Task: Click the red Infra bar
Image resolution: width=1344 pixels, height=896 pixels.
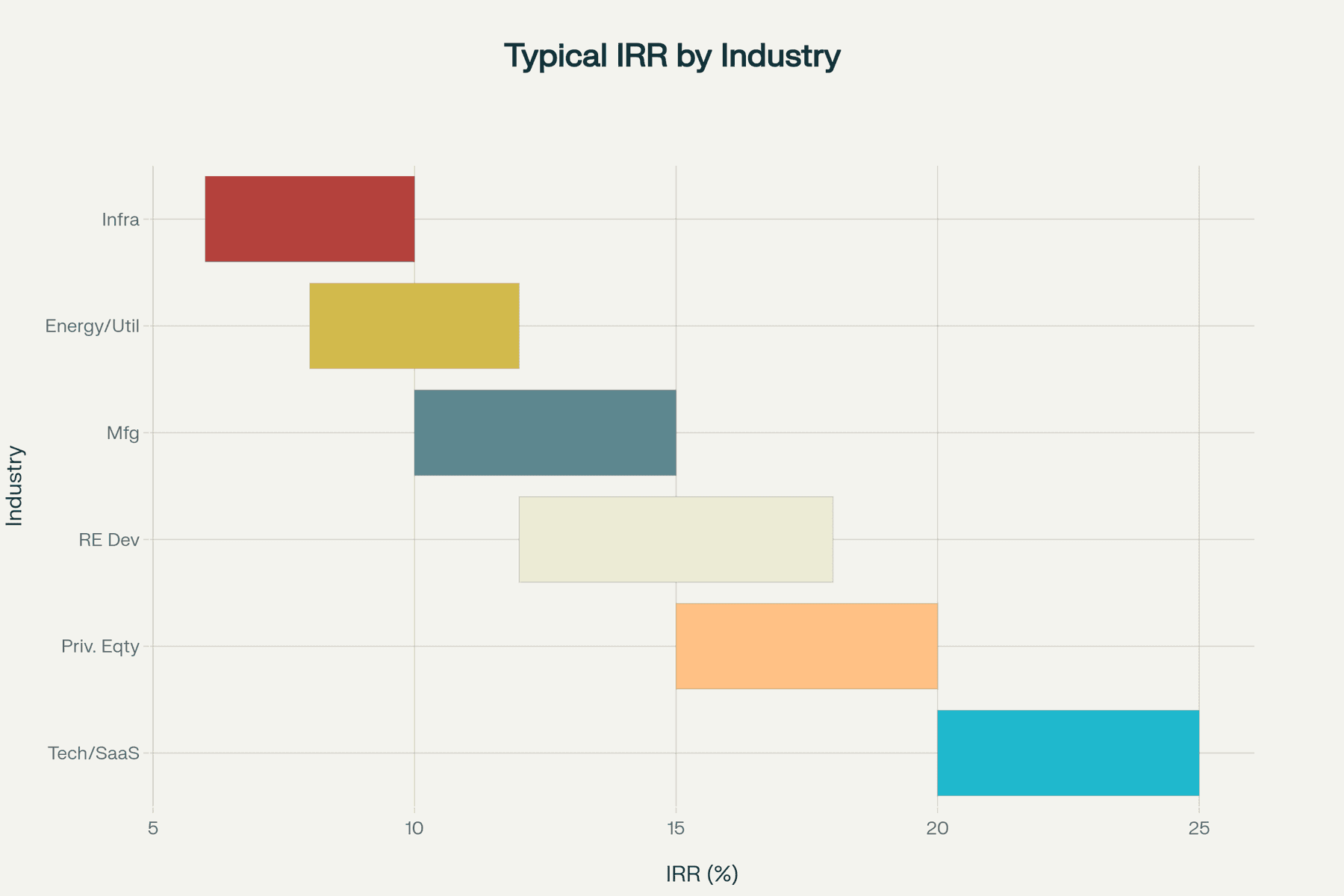Action: pyautogui.click(x=310, y=218)
